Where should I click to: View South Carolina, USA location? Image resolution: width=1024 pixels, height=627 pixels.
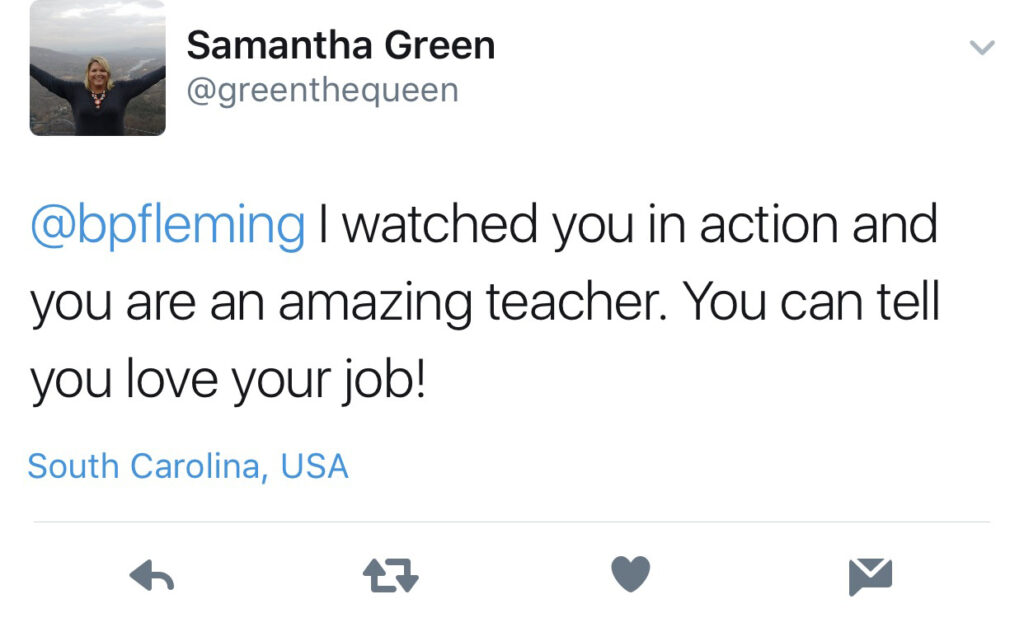click(188, 466)
